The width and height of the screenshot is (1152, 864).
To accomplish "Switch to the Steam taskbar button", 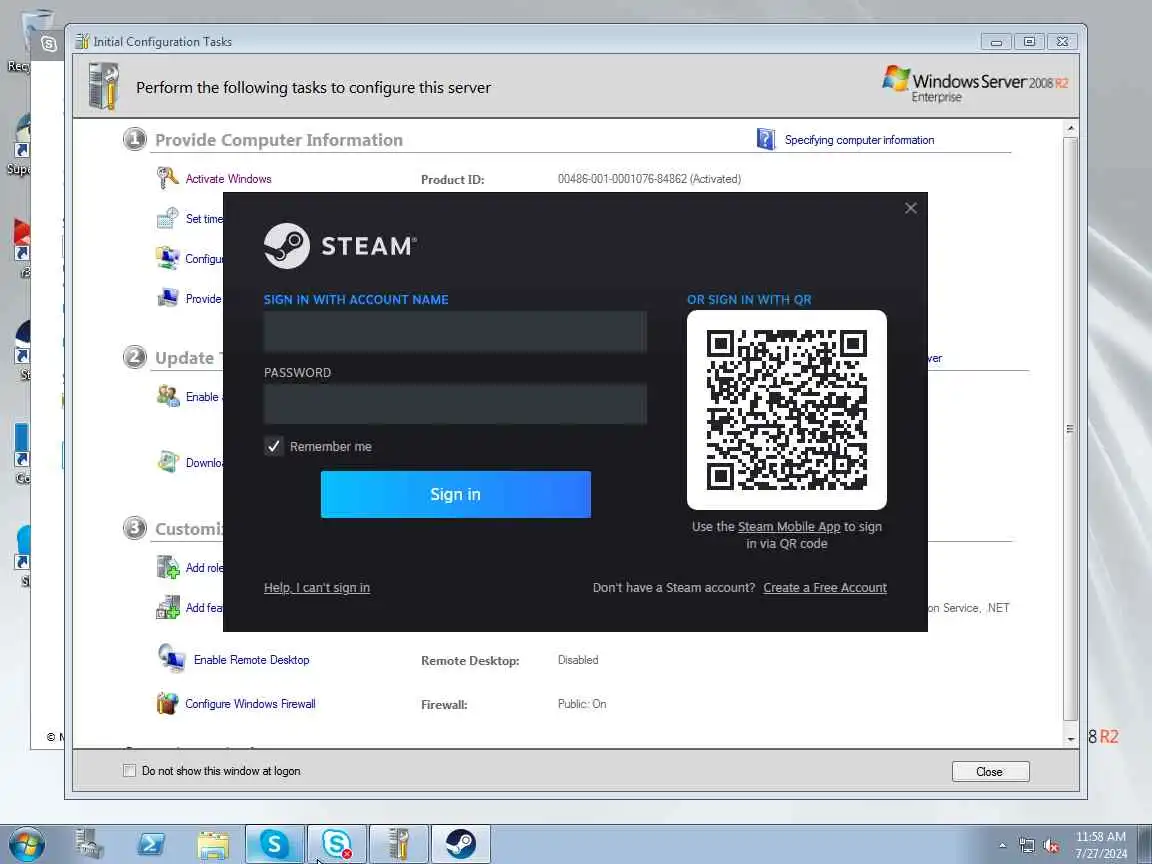I will pos(461,843).
